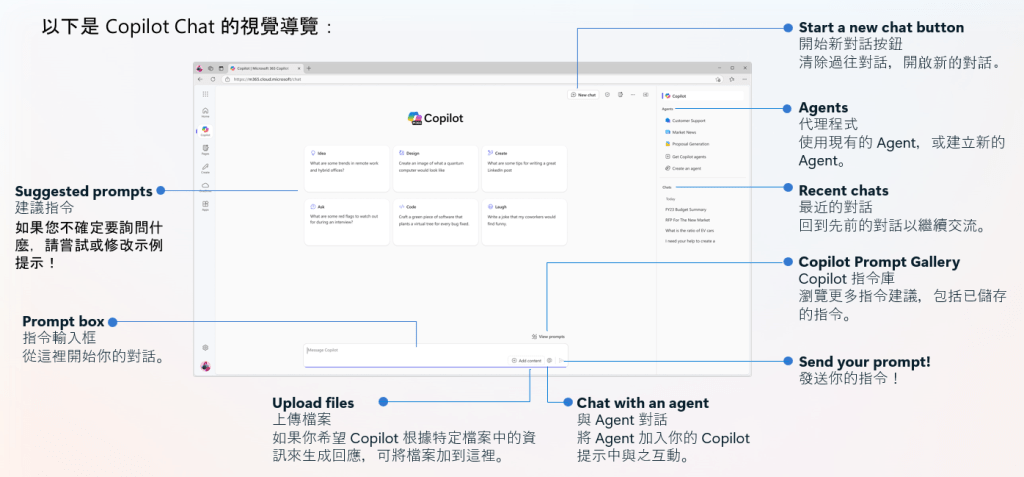
Task: Select the Code suggested prompt card
Action: (435, 222)
